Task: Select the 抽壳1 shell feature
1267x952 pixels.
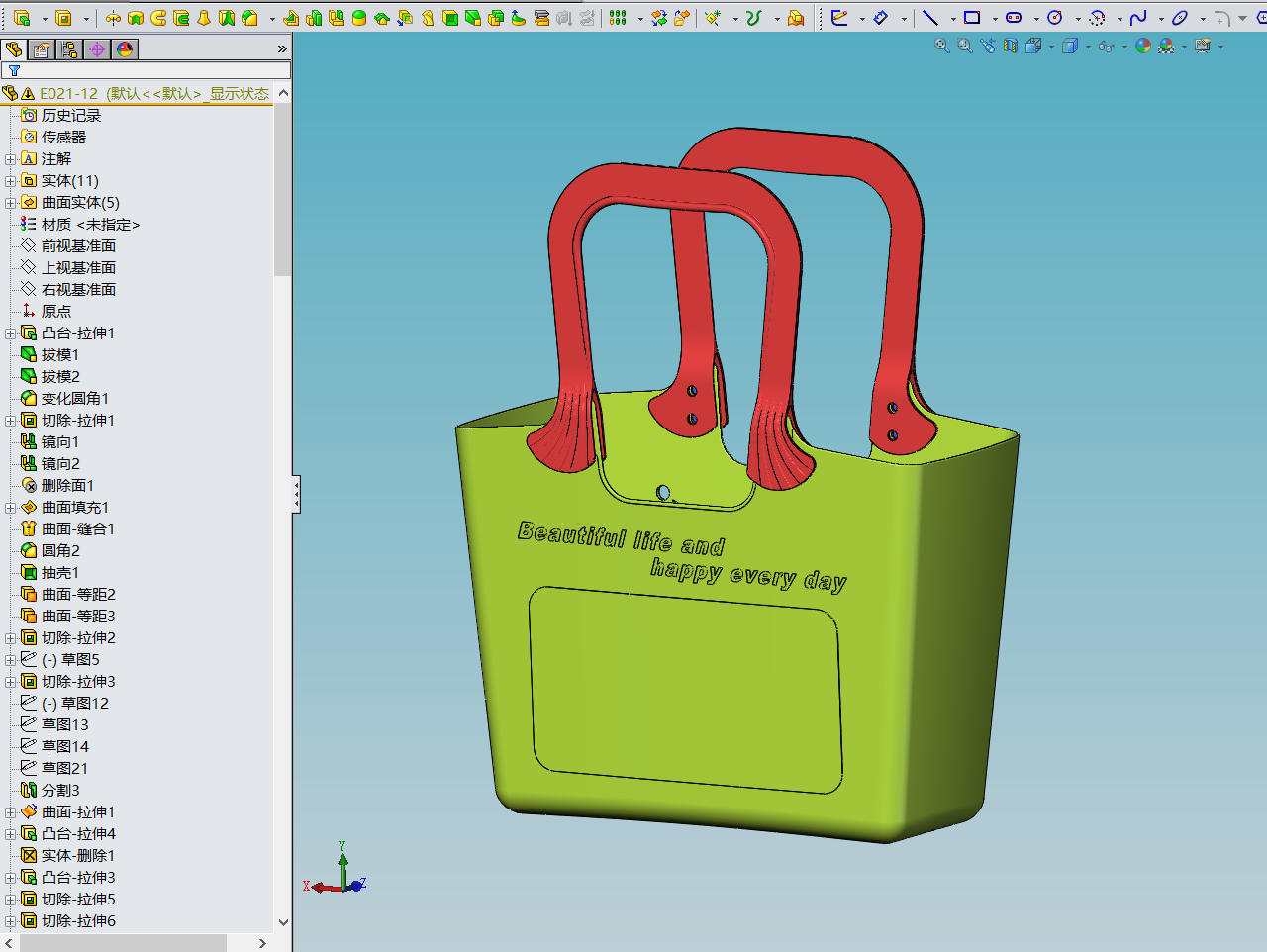Action: click(x=50, y=573)
